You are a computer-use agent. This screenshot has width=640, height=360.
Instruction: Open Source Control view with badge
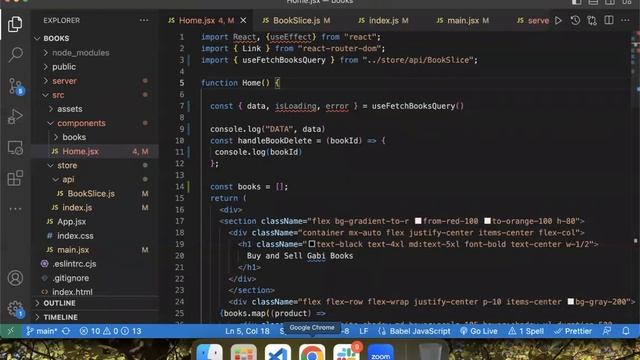(x=16, y=86)
